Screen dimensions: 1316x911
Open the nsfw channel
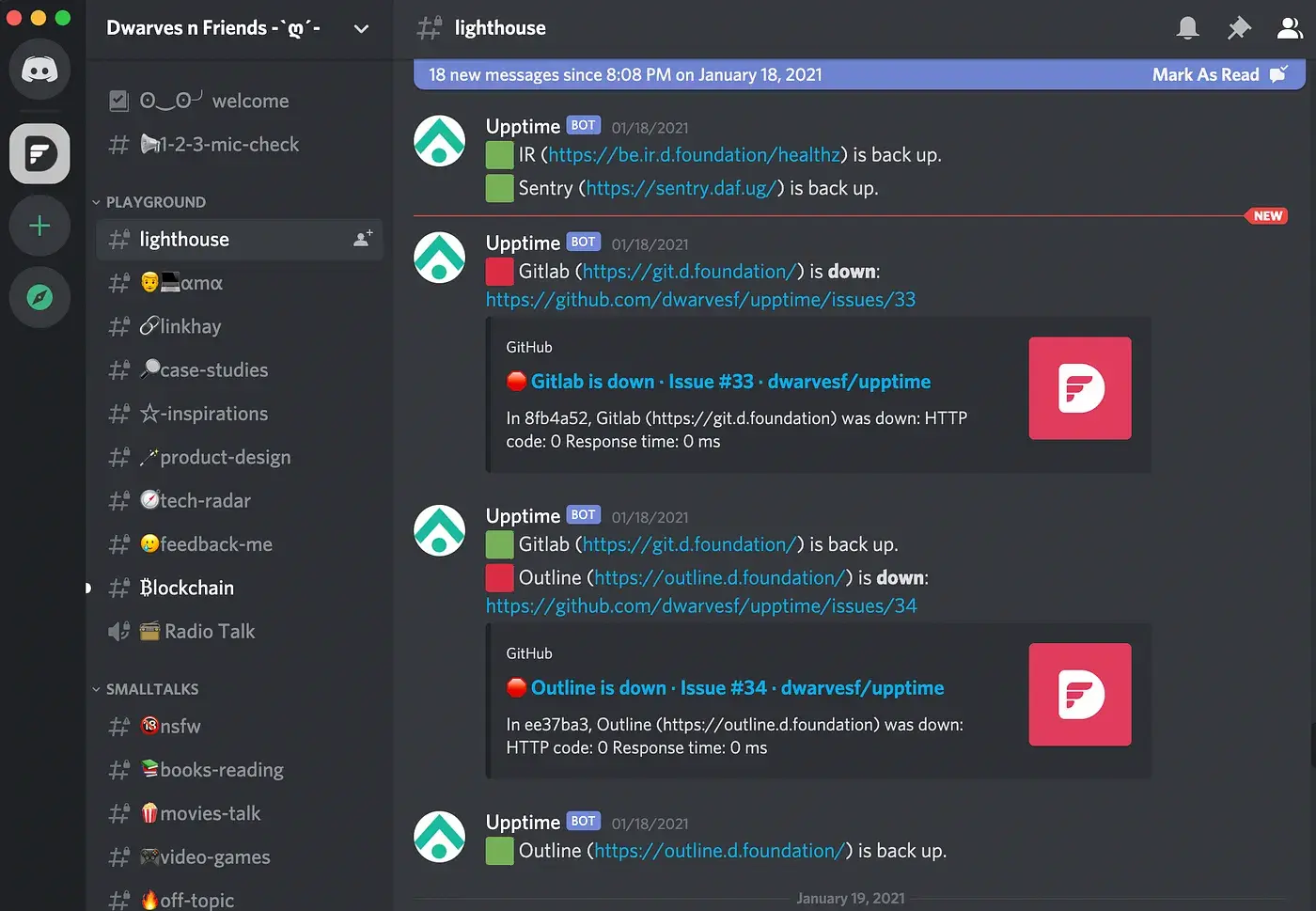pos(240,726)
